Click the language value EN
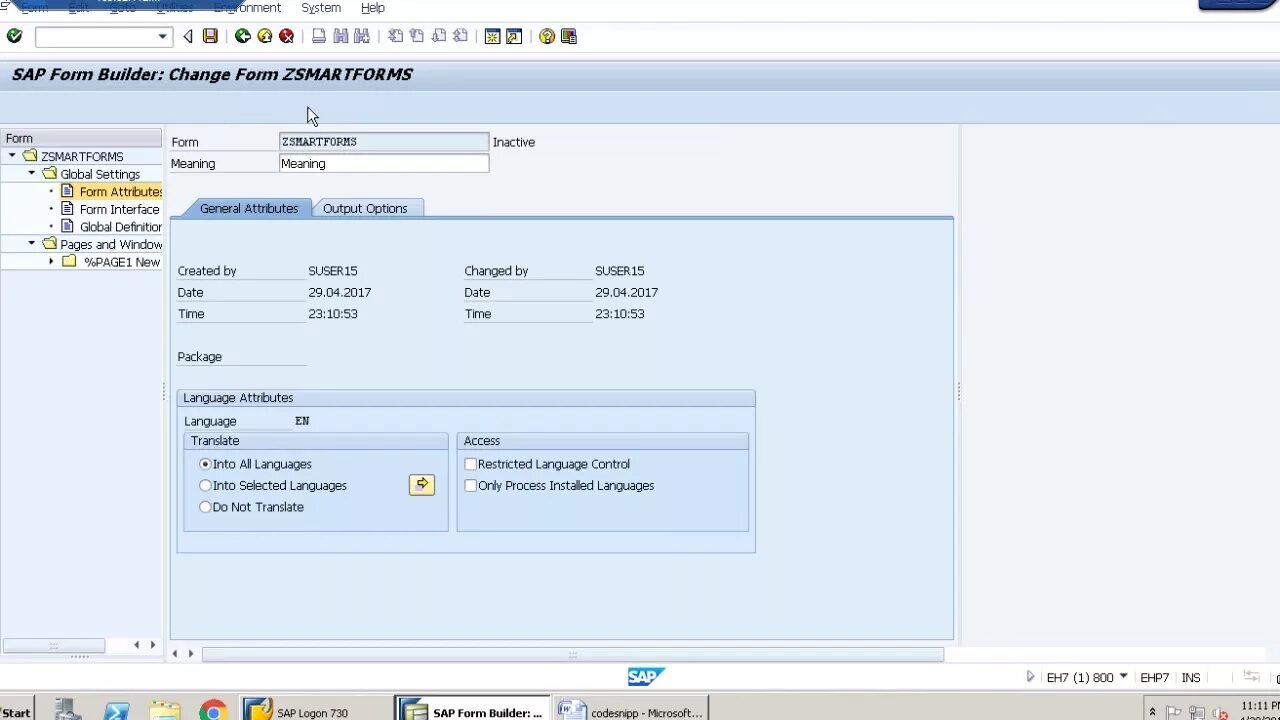Image resolution: width=1280 pixels, height=720 pixels. click(x=302, y=421)
